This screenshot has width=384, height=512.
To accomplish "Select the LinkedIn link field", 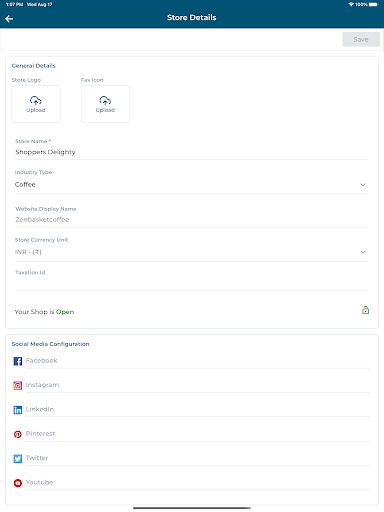I will [x=198, y=410].
